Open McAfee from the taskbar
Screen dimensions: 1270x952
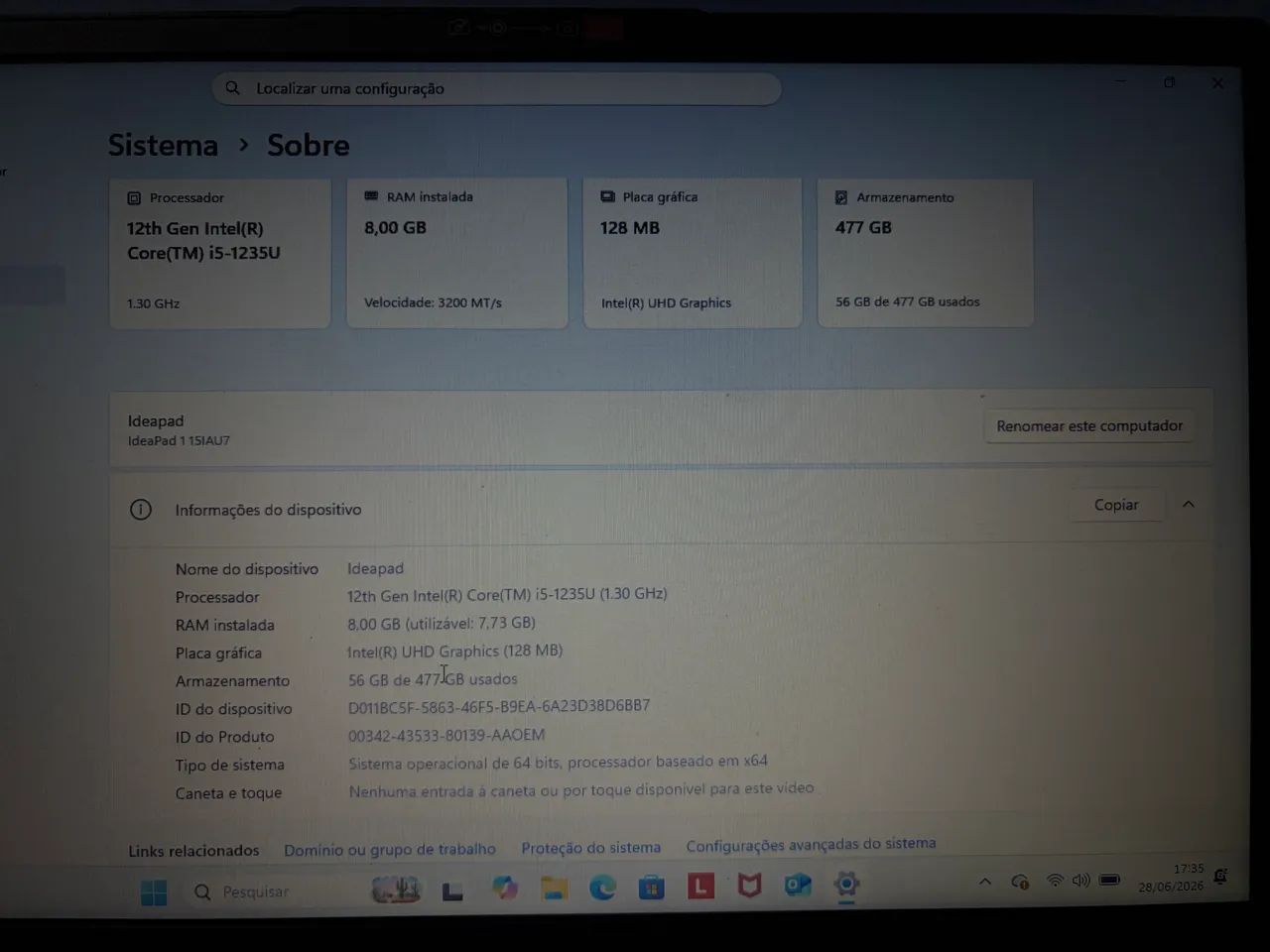[x=749, y=885]
